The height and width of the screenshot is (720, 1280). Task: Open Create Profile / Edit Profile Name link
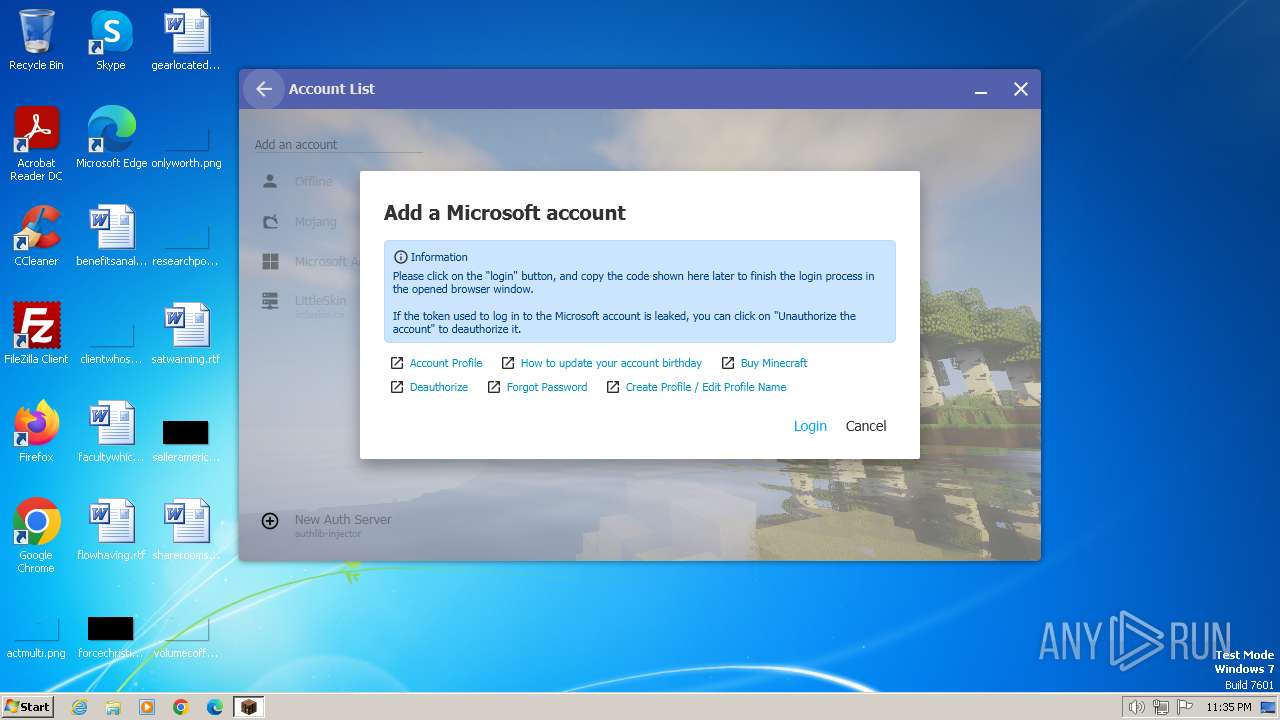[706, 387]
